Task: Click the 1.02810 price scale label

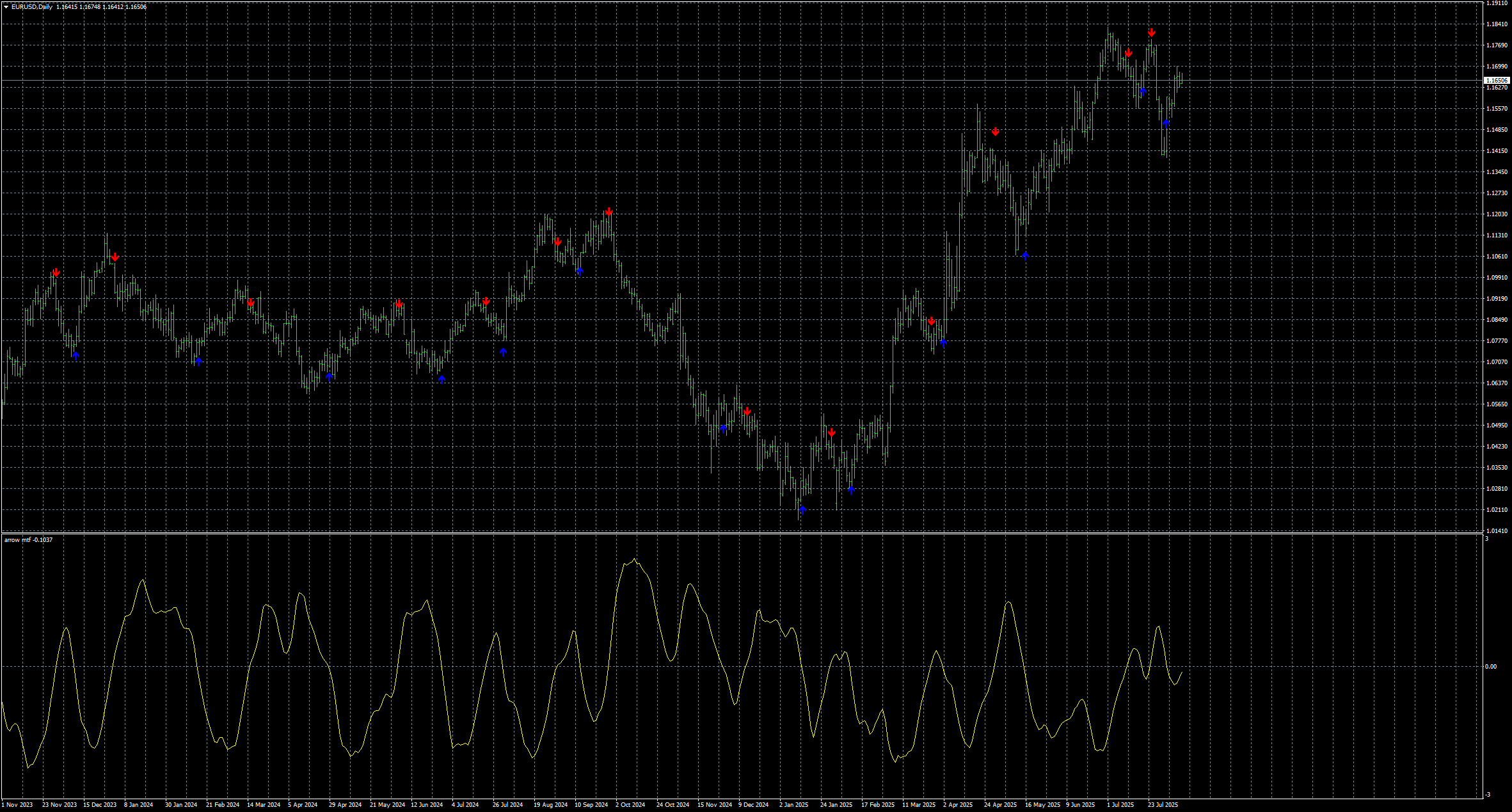Action: click(1495, 489)
